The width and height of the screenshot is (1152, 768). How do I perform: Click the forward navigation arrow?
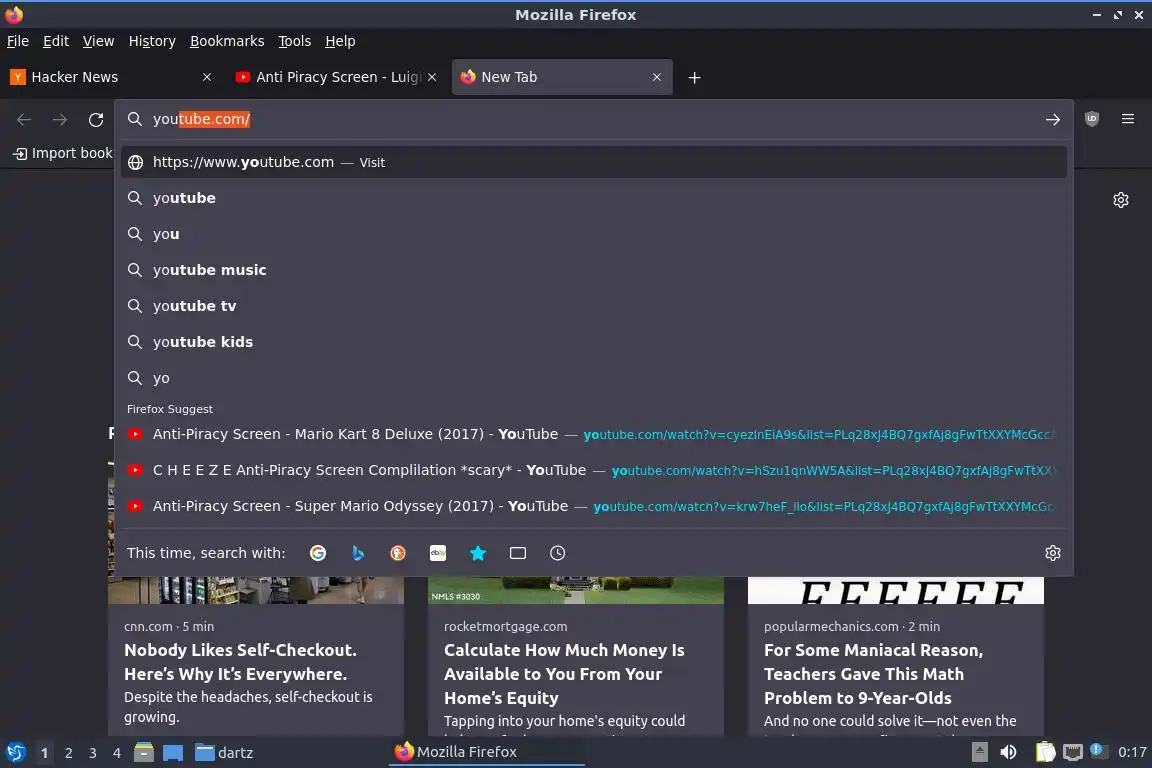point(60,120)
